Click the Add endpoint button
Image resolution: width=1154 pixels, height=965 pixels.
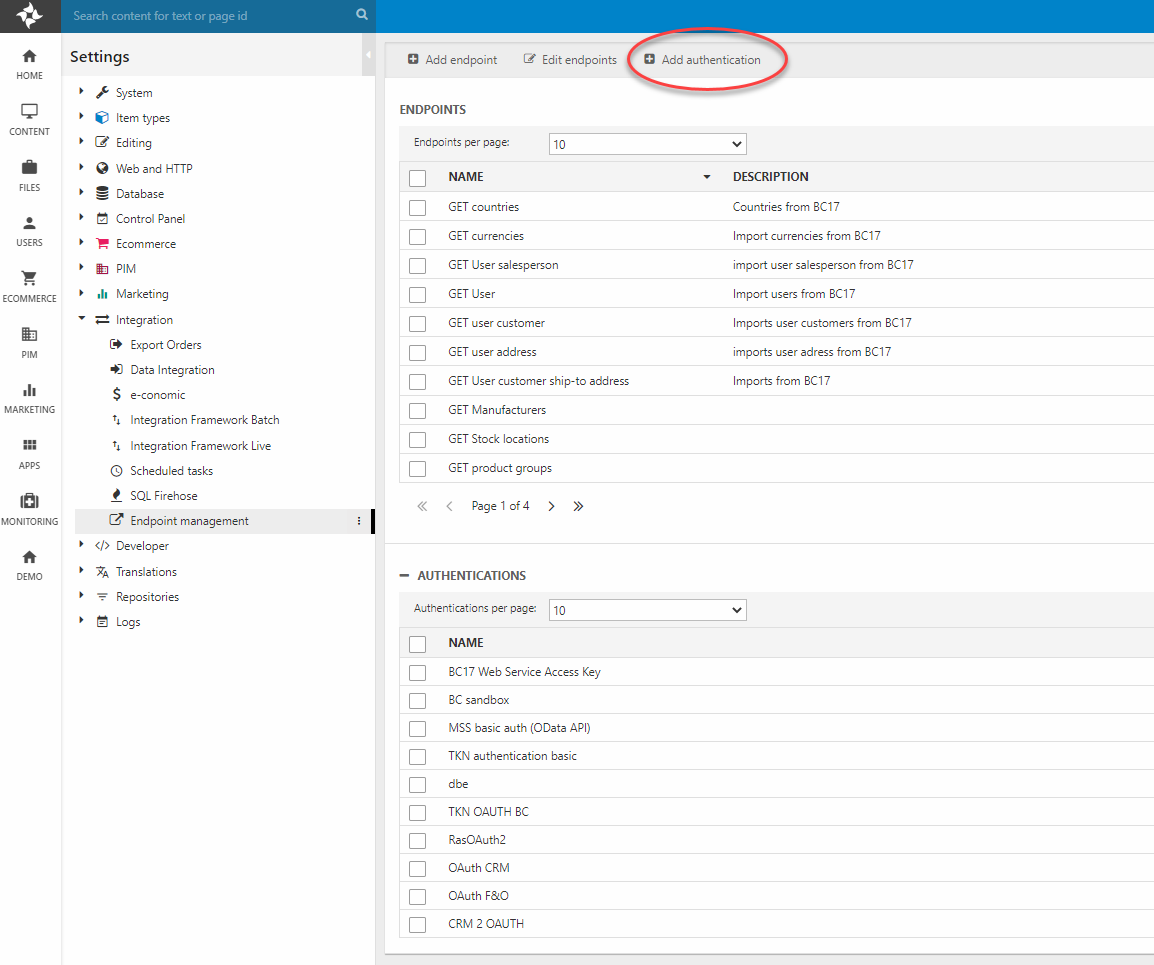coord(452,60)
